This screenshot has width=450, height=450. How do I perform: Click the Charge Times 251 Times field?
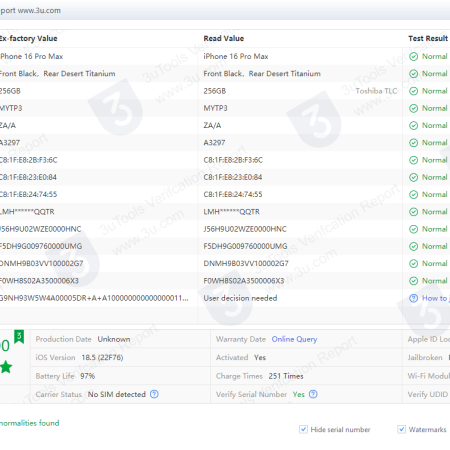(260, 376)
